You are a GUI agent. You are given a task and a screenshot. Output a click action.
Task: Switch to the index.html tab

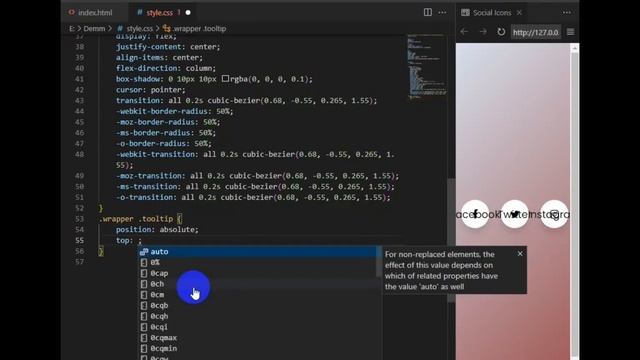tap(91, 13)
